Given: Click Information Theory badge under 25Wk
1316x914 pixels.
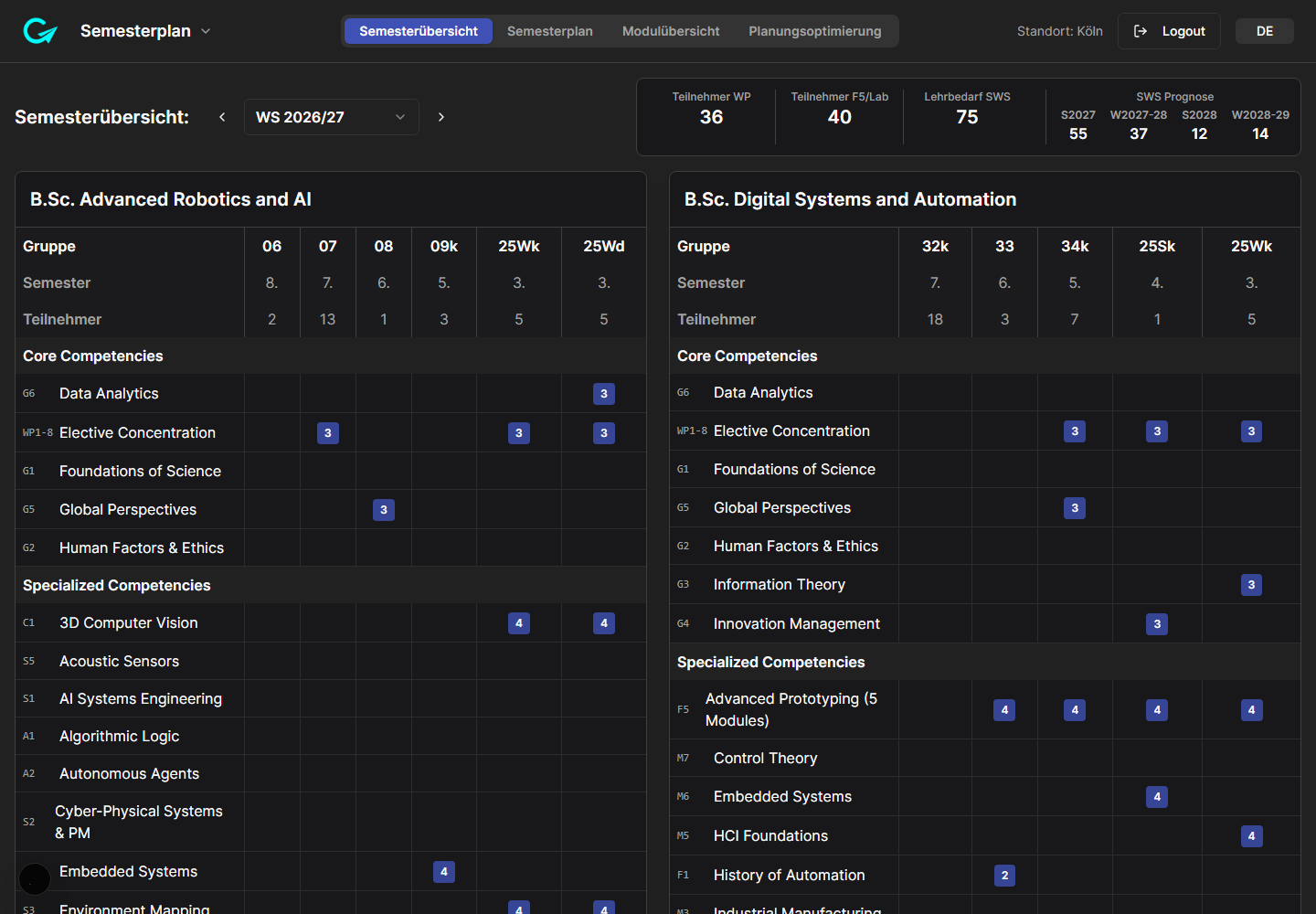Looking at the screenshot, I should [x=1252, y=585].
